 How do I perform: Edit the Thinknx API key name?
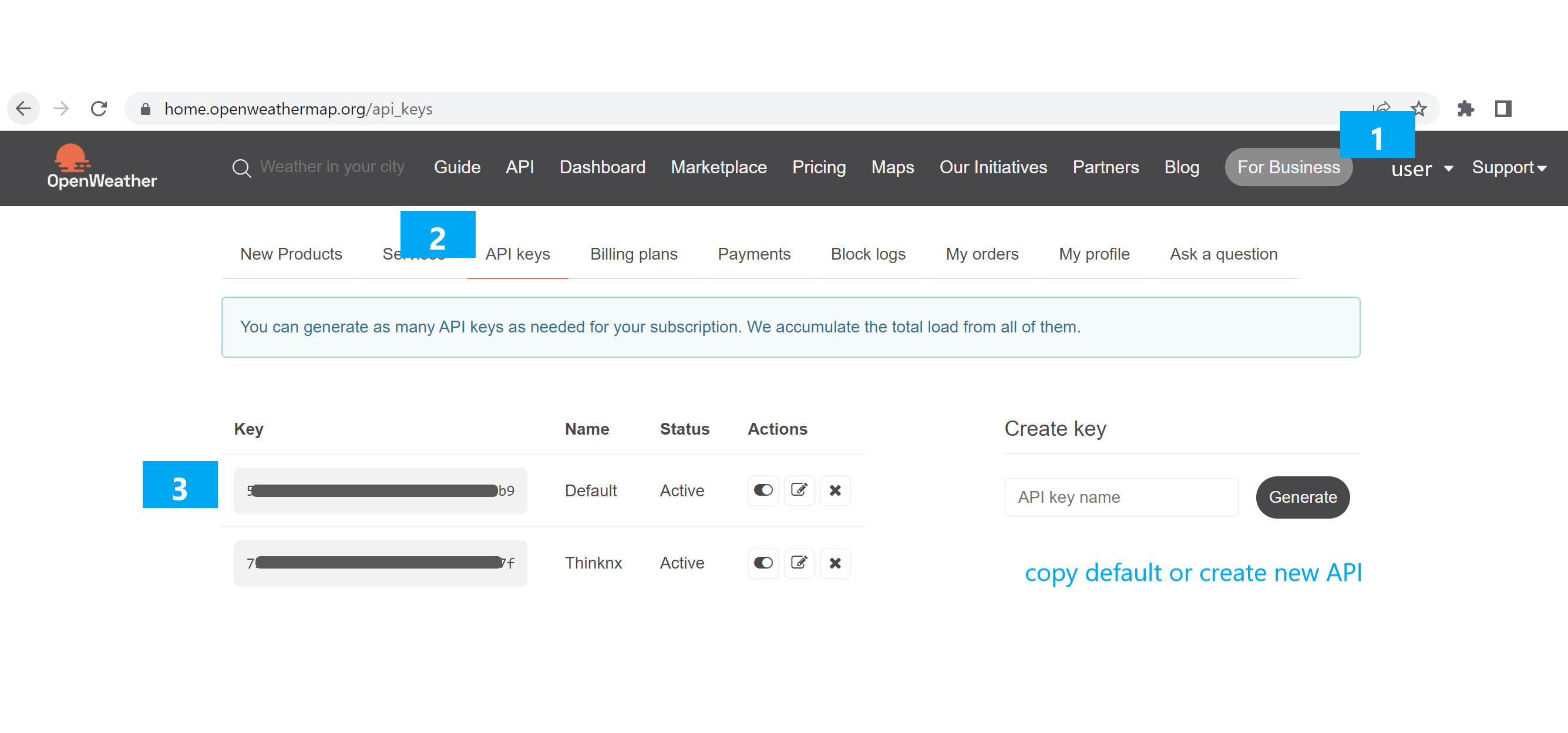click(799, 563)
